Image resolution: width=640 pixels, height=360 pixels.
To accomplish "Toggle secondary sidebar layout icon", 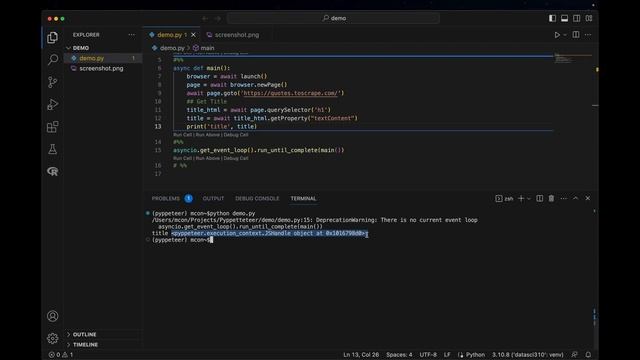I will 577,18.
